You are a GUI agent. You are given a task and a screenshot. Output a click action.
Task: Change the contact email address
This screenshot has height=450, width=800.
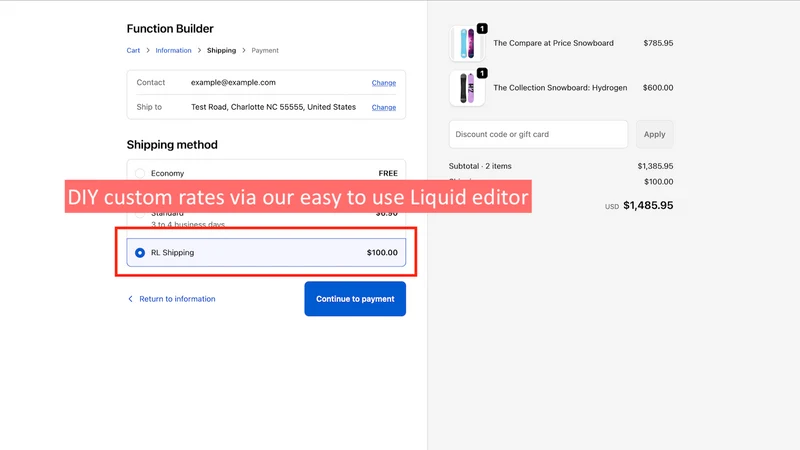[384, 83]
